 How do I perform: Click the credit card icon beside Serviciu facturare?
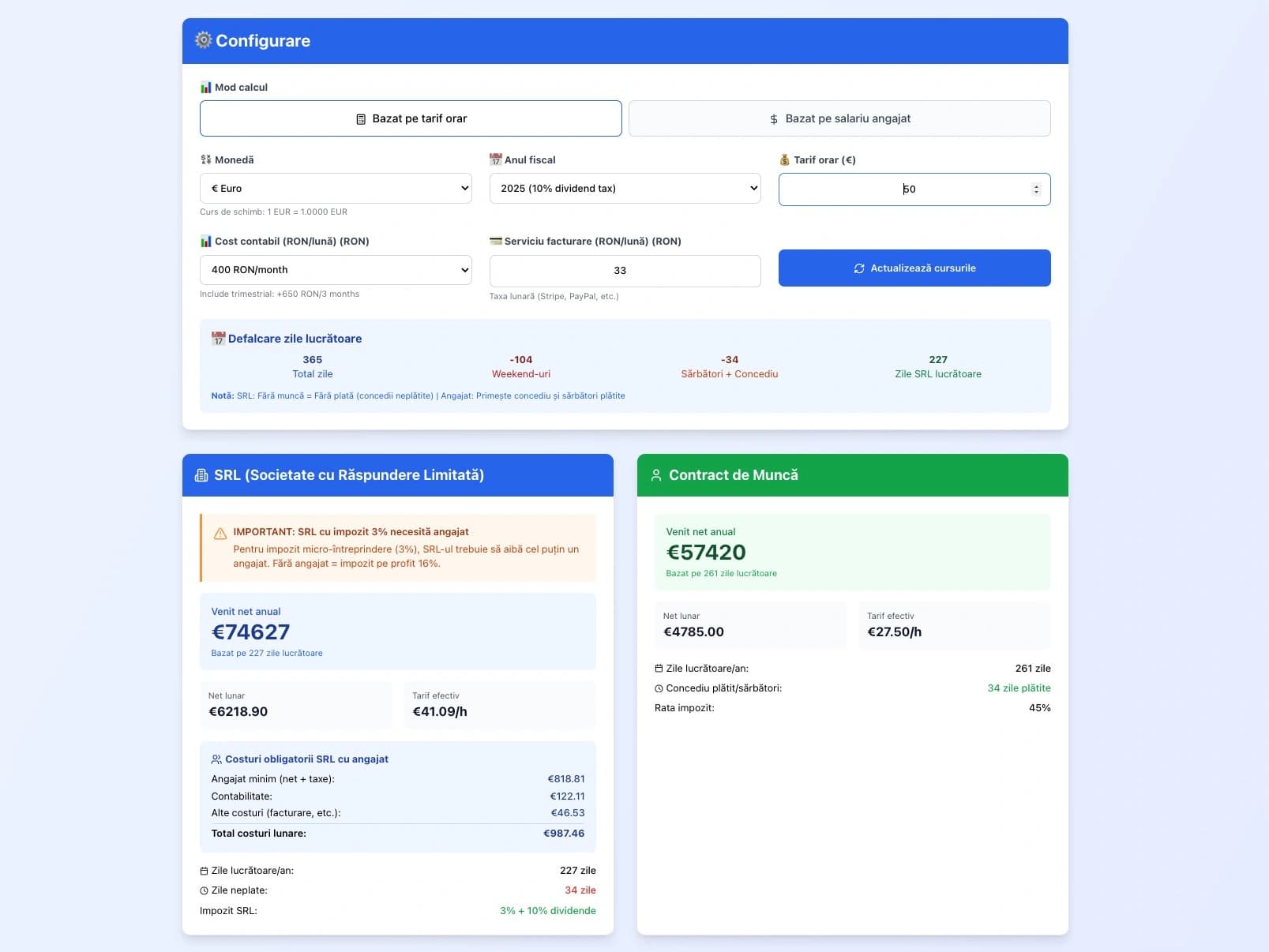pyautogui.click(x=496, y=242)
